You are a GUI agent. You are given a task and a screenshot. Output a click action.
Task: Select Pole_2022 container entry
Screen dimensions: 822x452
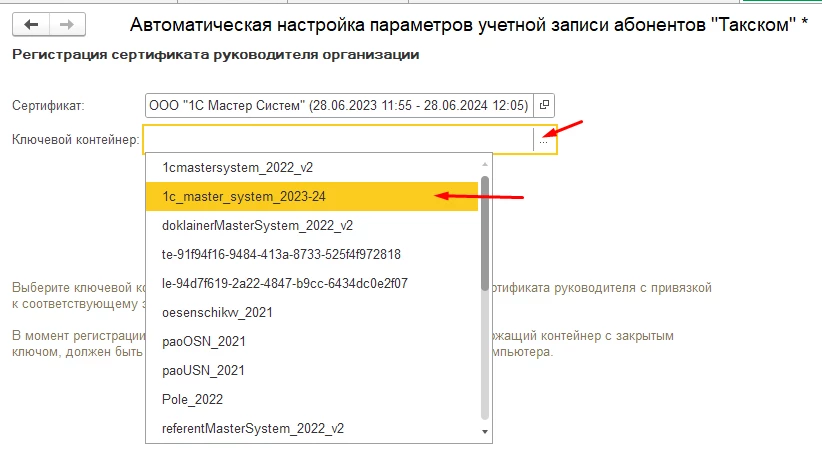tap(312, 400)
